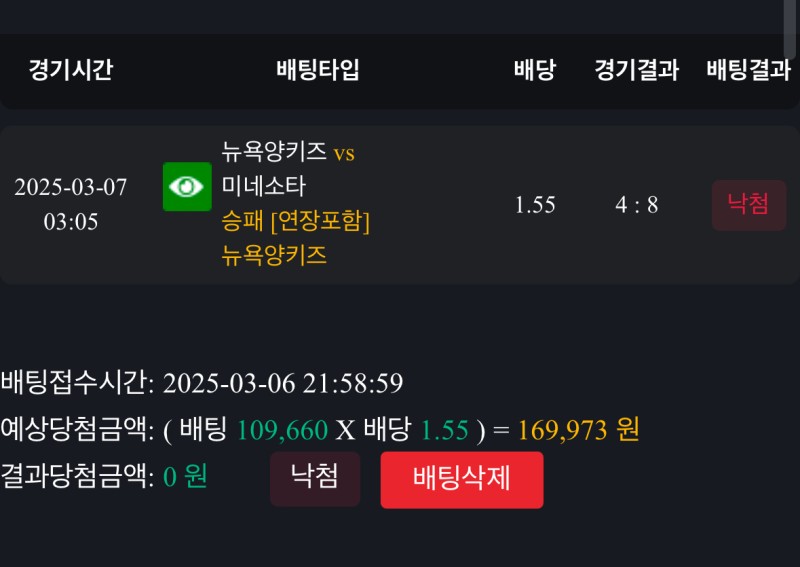Click the 2025-03-06 21:58:59 bet timestamp
800x567 pixels.
pos(282,383)
